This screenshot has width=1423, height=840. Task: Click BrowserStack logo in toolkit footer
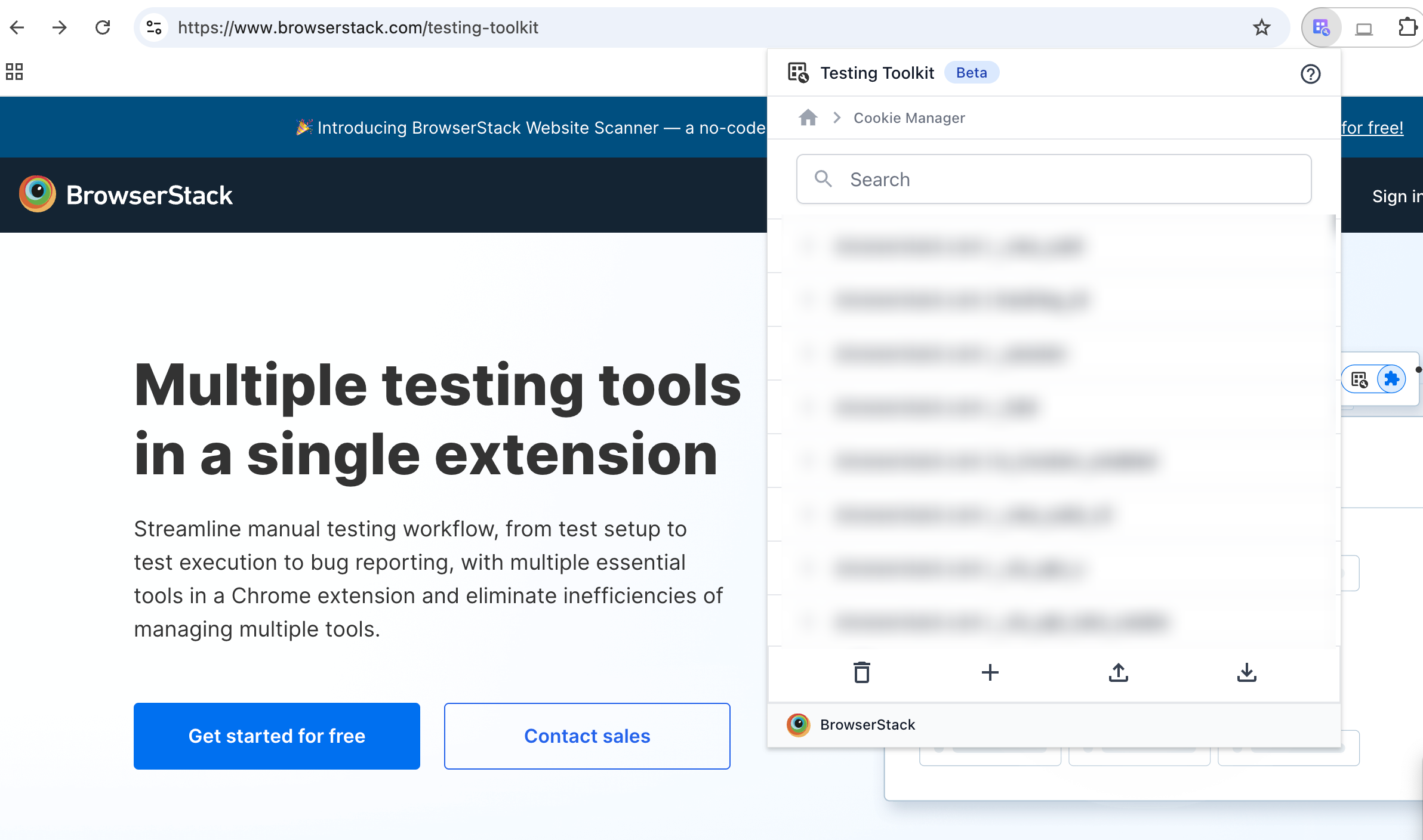pyautogui.click(x=799, y=725)
